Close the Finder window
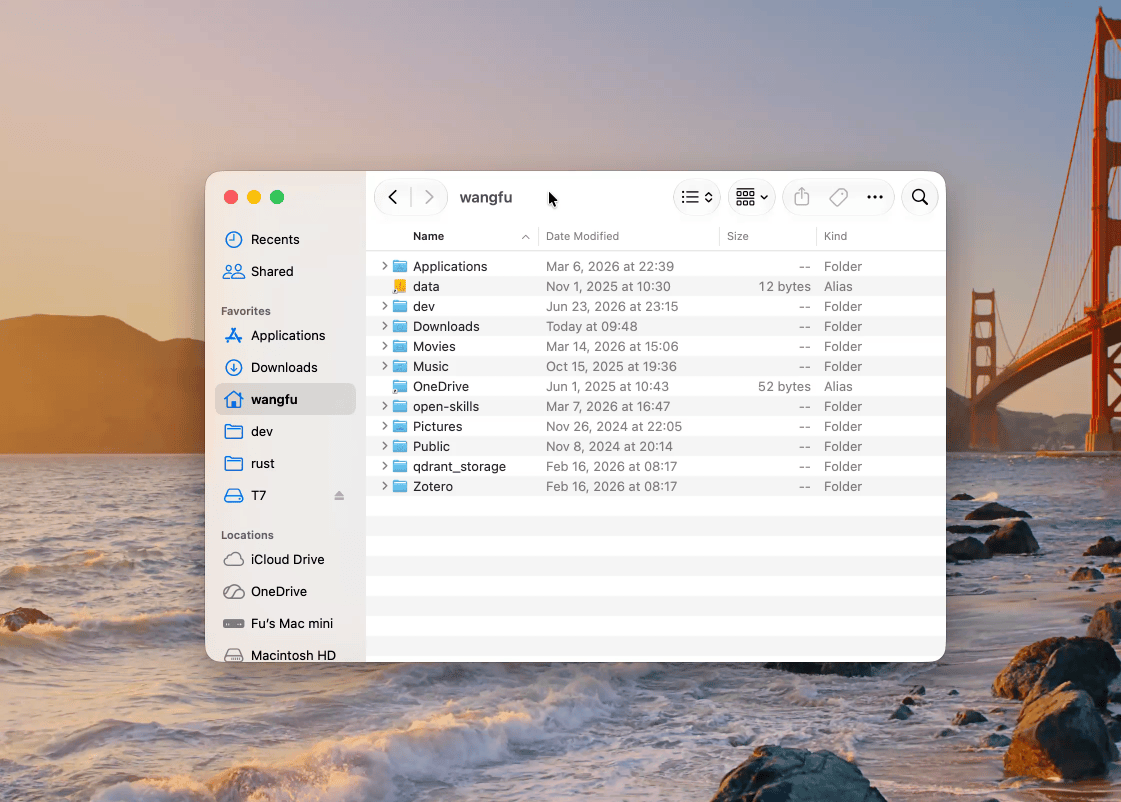1121x802 pixels. point(231,197)
